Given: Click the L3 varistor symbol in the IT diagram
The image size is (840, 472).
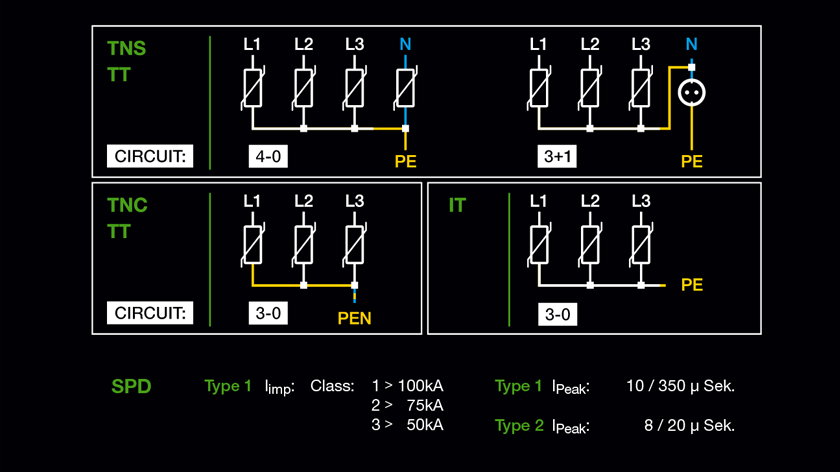Looking at the screenshot, I should [641, 245].
